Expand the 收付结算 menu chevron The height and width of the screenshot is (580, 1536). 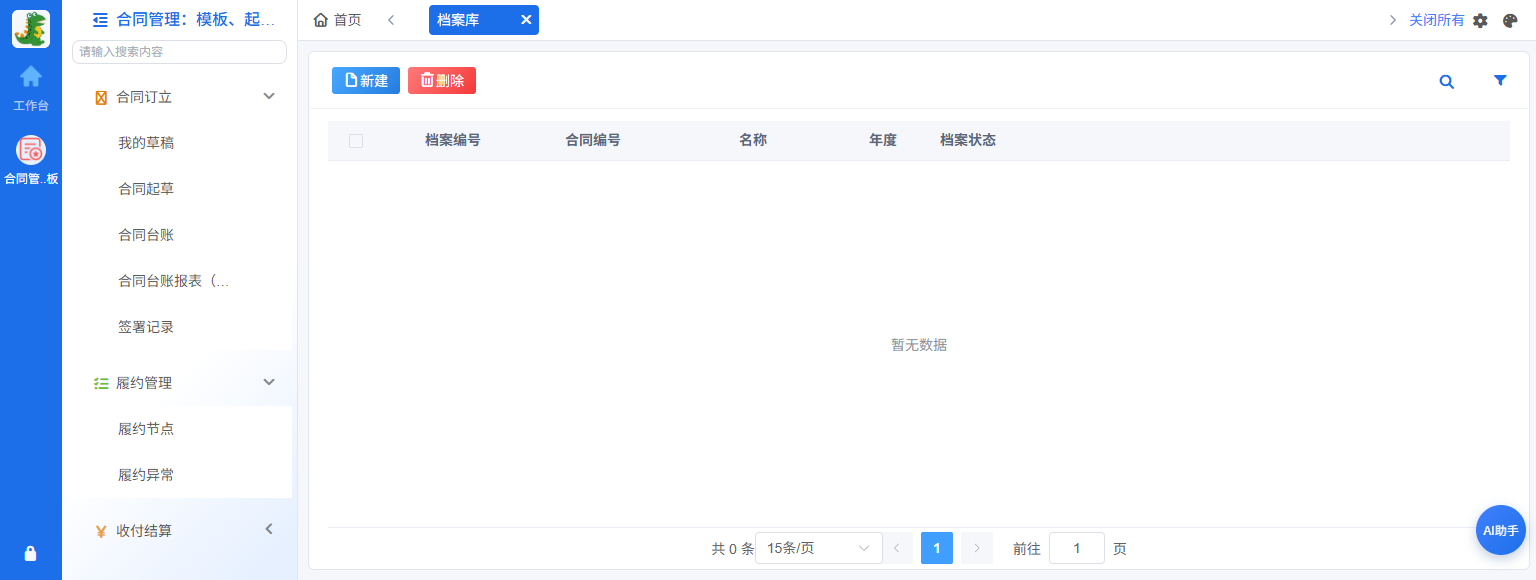269,529
